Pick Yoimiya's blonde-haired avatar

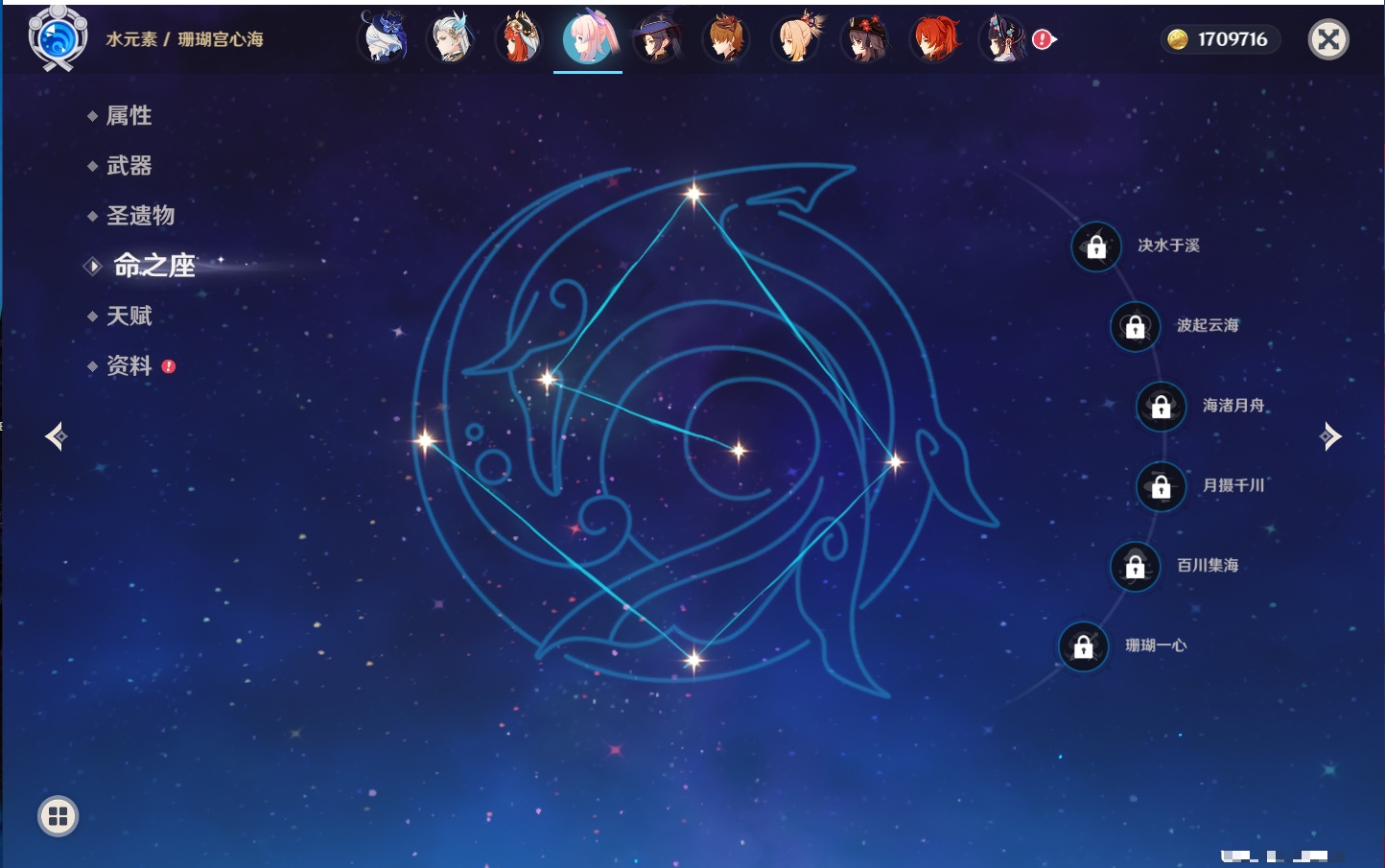click(796, 38)
